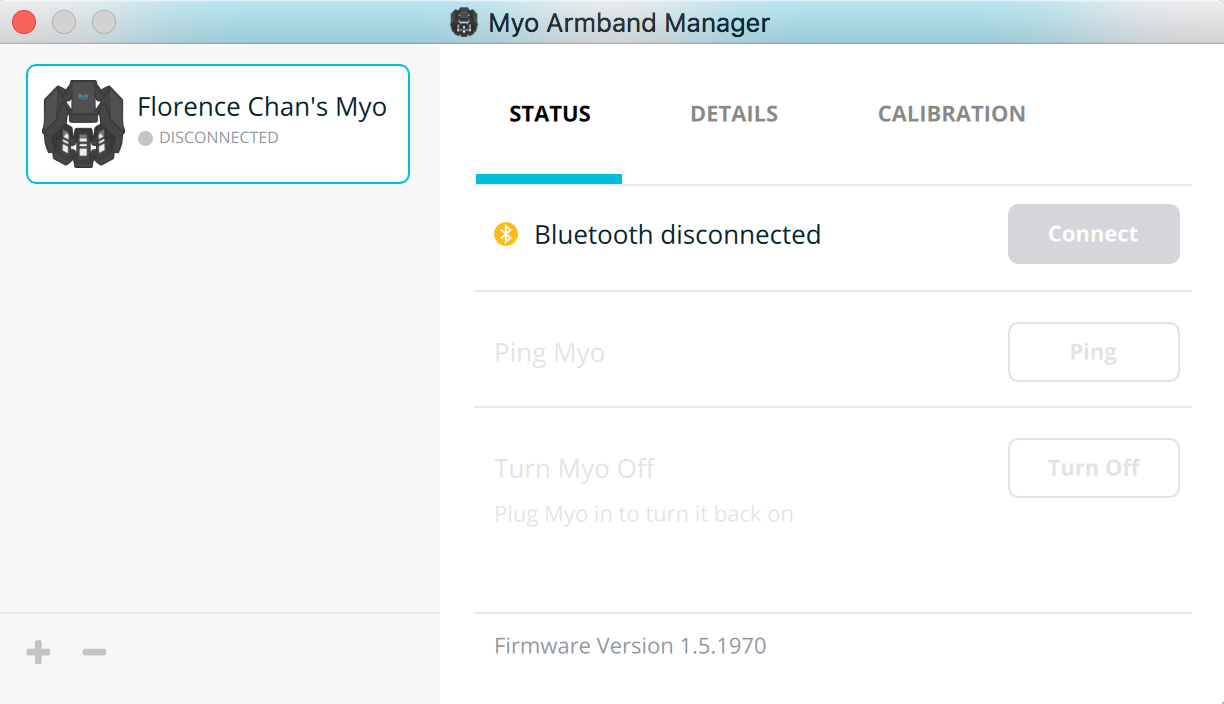Add a new Myo with plus icon
The width and height of the screenshot is (1224, 704).
[x=38, y=653]
